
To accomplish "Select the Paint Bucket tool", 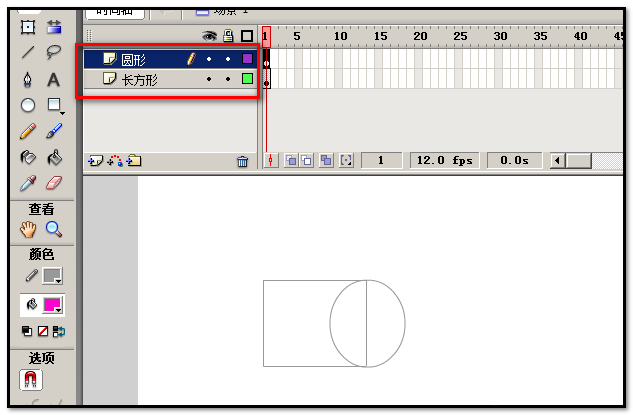I will [x=54, y=157].
